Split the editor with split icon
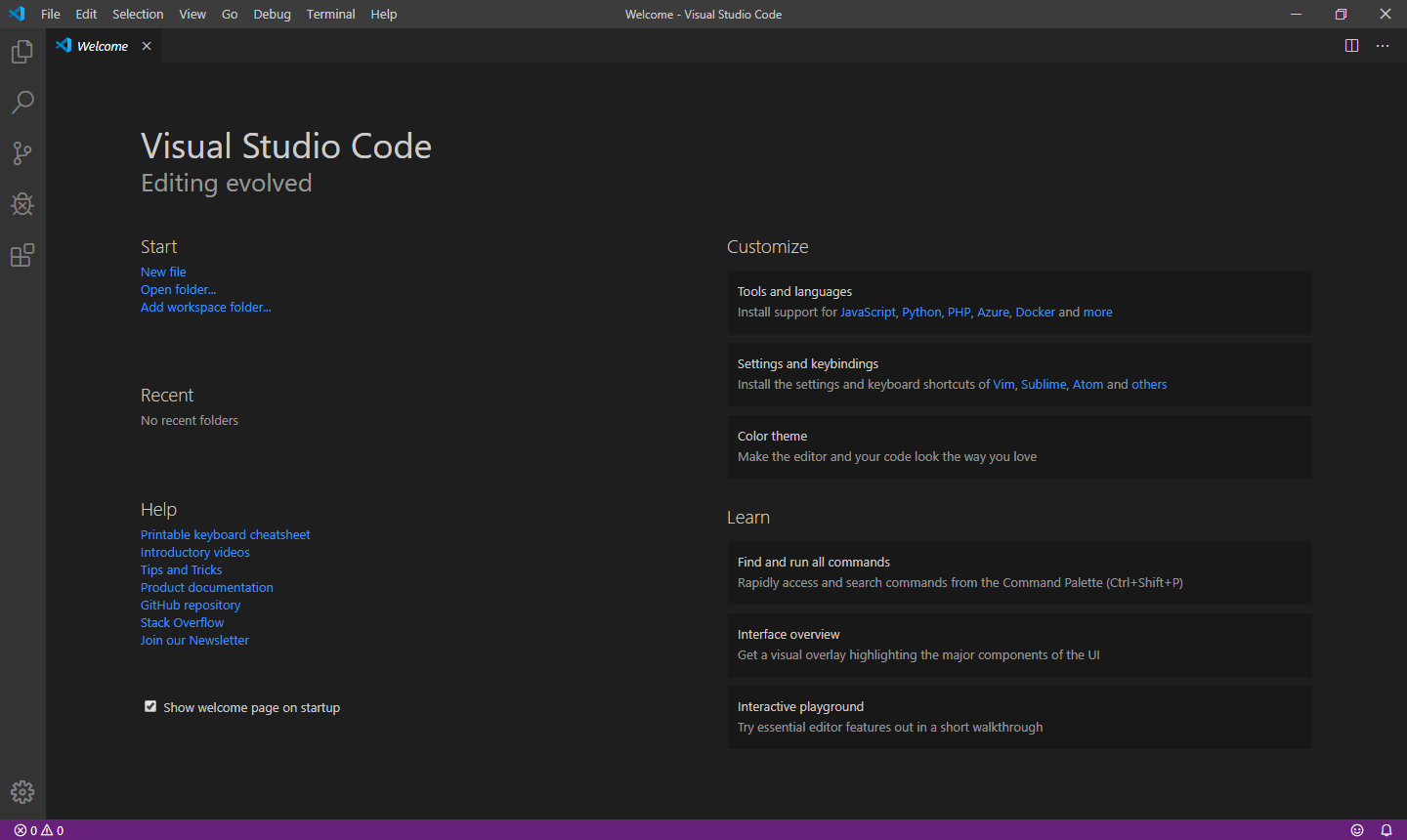This screenshot has height=840, width=1407. tap(1351, 46)
